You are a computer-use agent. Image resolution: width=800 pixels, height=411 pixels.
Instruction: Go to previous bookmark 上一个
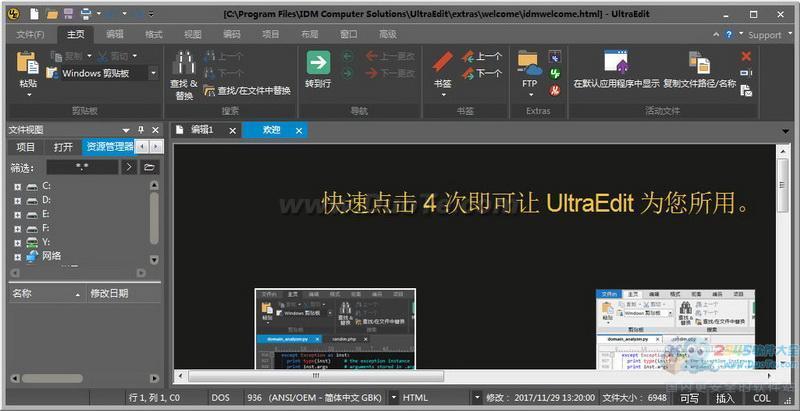click(x=482, y=57)
